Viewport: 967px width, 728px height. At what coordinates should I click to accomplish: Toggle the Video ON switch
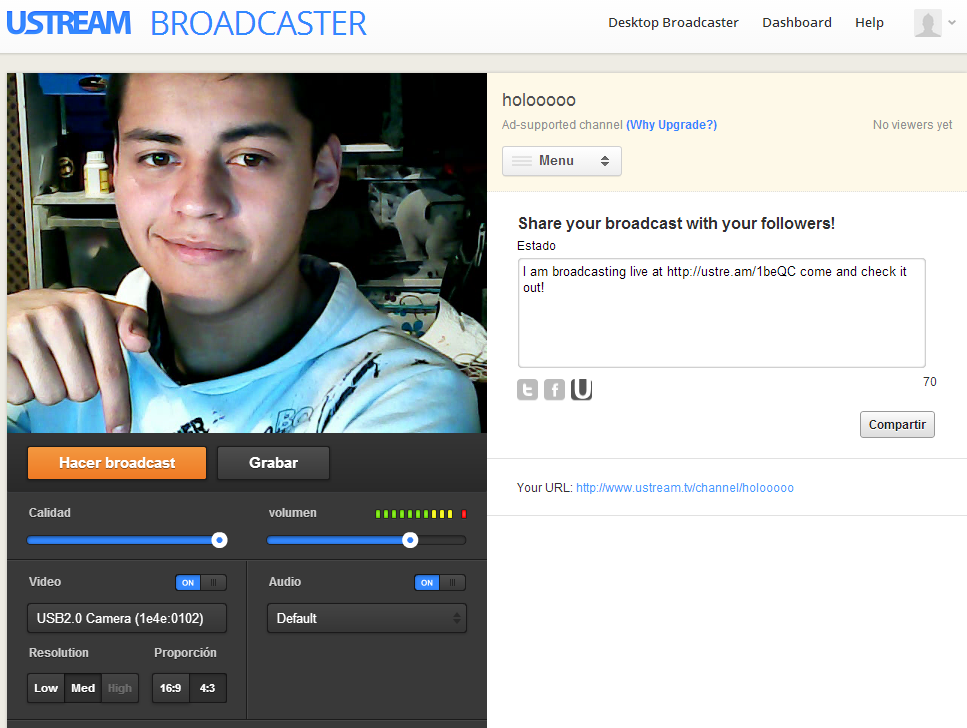coord(201,582)
